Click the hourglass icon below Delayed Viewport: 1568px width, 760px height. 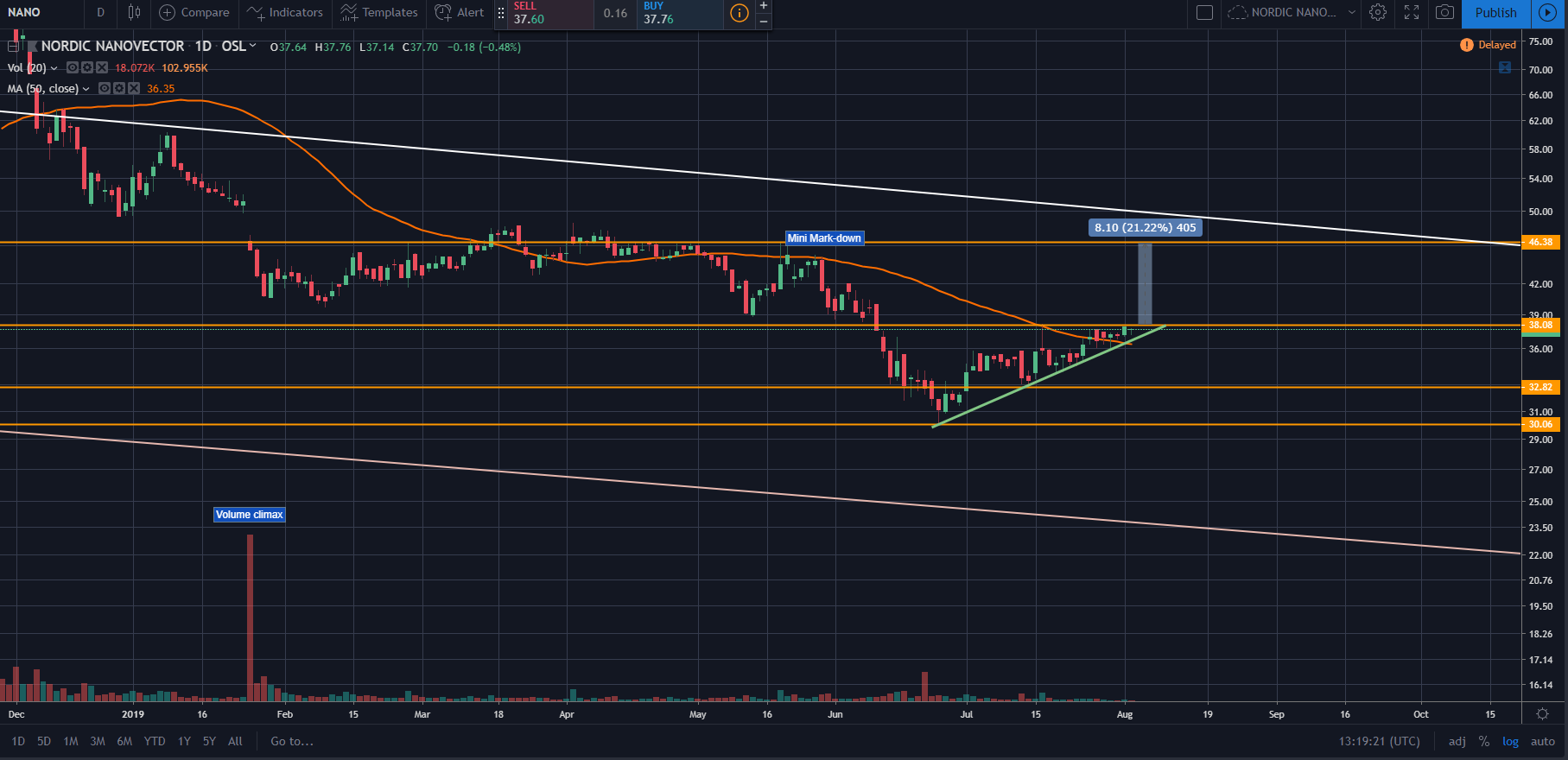[x=1505, y=67]
